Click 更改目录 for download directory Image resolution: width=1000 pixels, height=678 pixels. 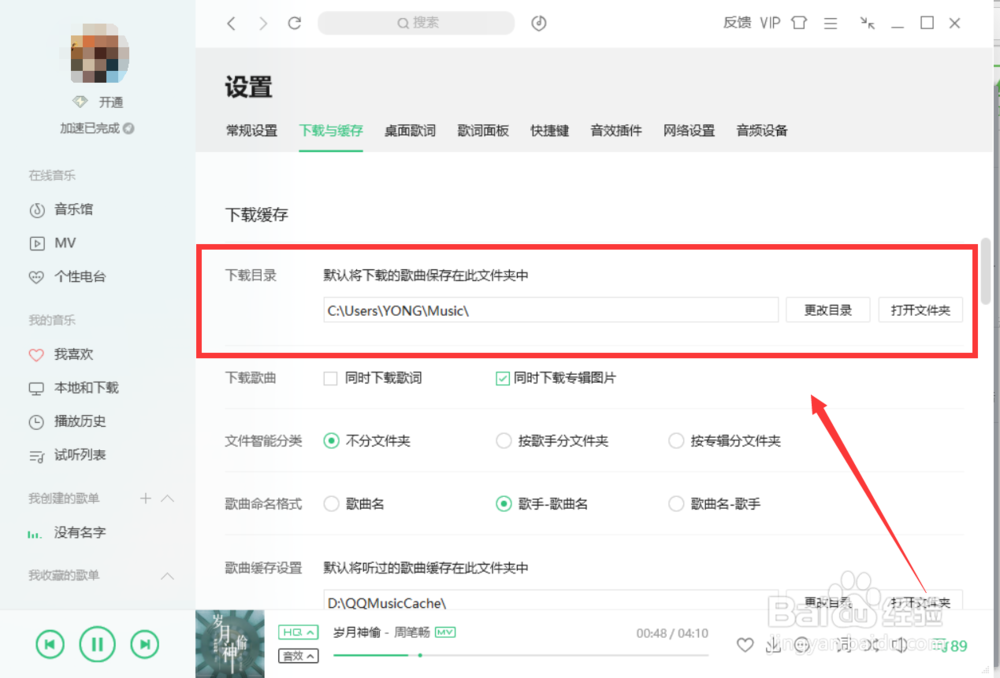(x=828, y=310)
